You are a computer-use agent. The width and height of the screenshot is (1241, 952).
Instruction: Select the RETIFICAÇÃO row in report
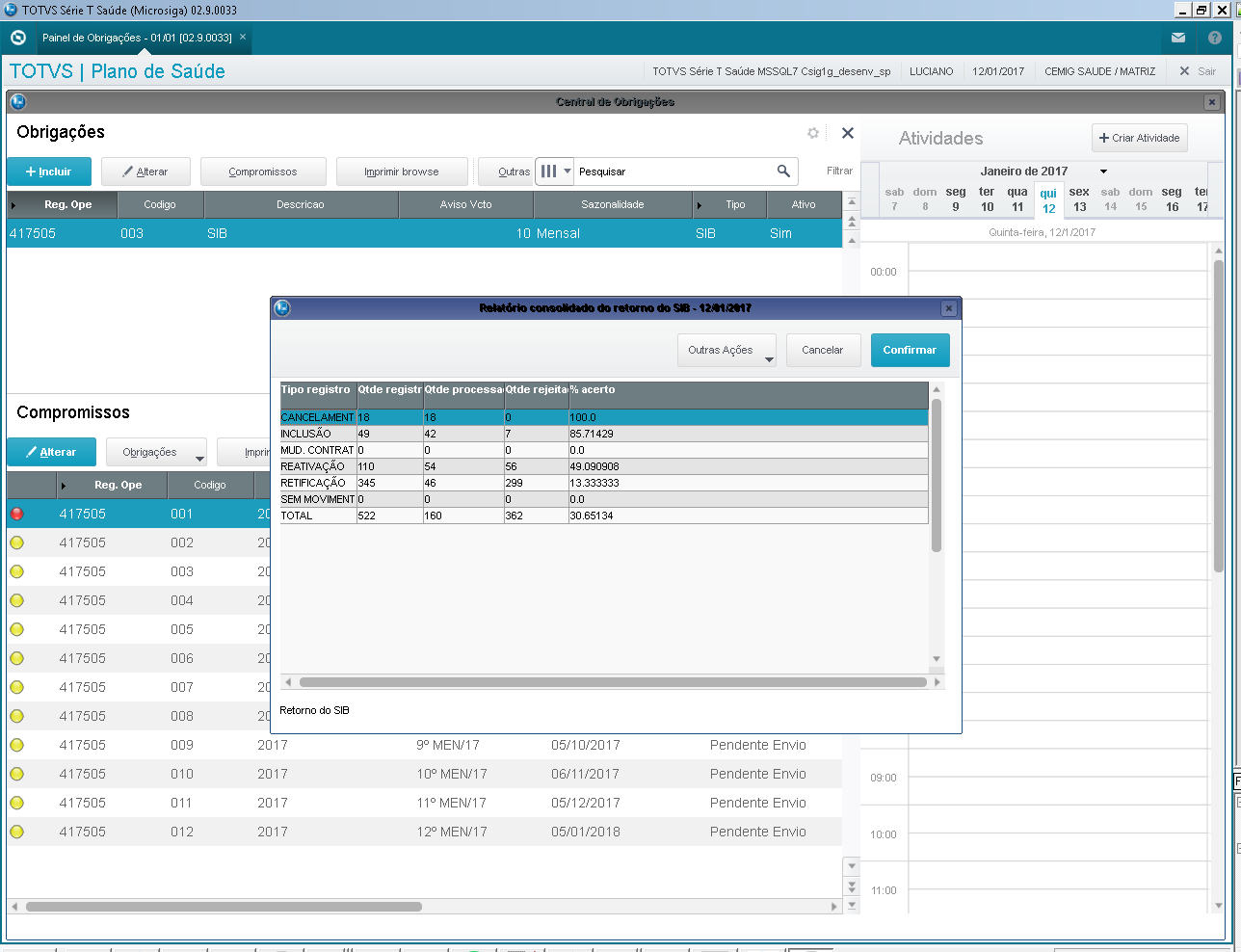tap(604, 483)
